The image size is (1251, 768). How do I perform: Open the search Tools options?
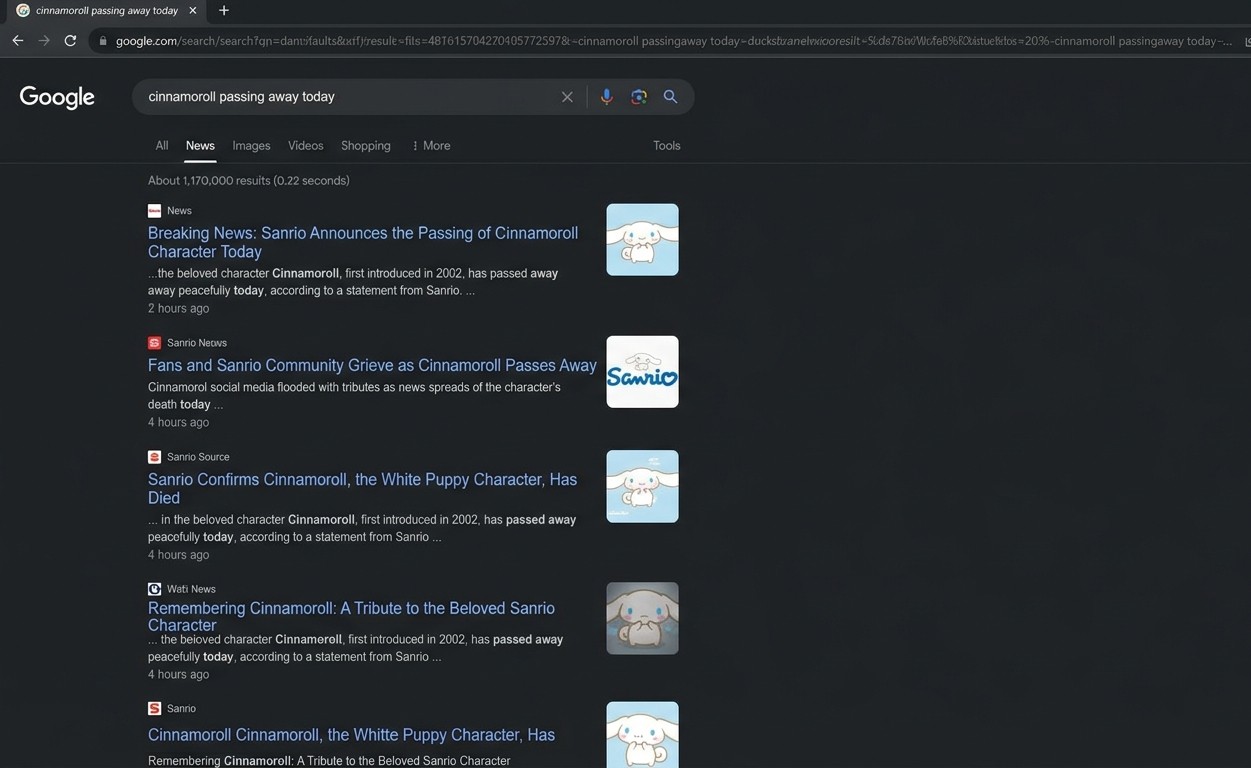(x=667, y=146)
